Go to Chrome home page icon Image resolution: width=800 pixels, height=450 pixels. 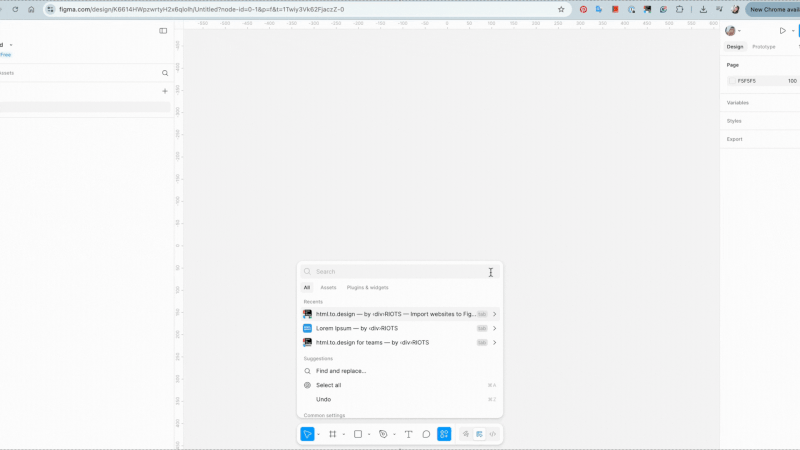tap(31, 9)
